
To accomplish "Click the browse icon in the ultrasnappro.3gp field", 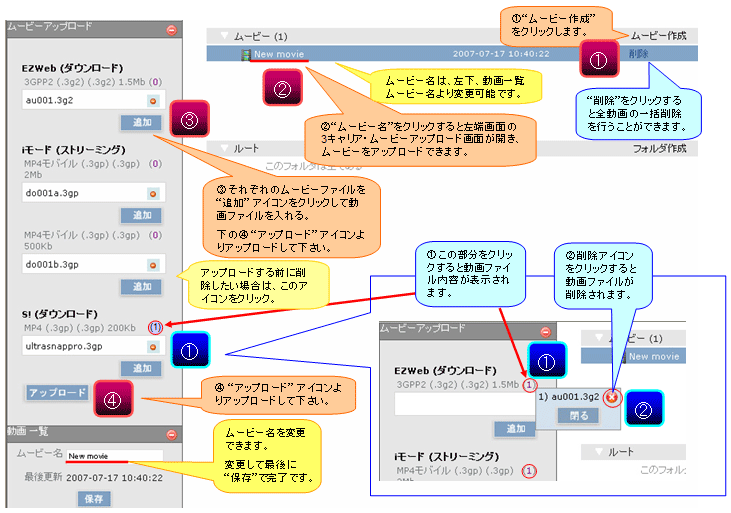I will coord(153,347).
